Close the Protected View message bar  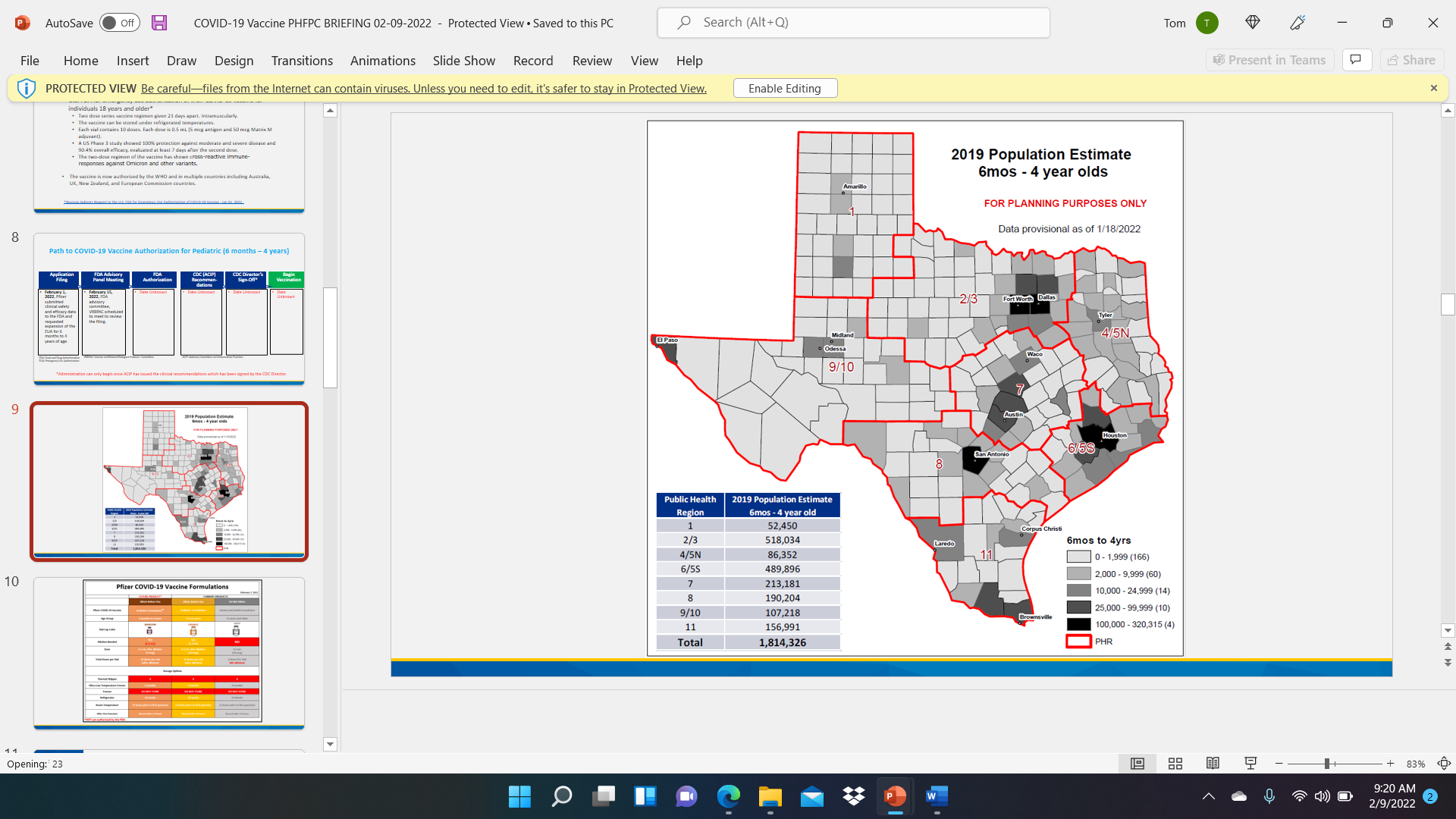tap(1433, 88)
